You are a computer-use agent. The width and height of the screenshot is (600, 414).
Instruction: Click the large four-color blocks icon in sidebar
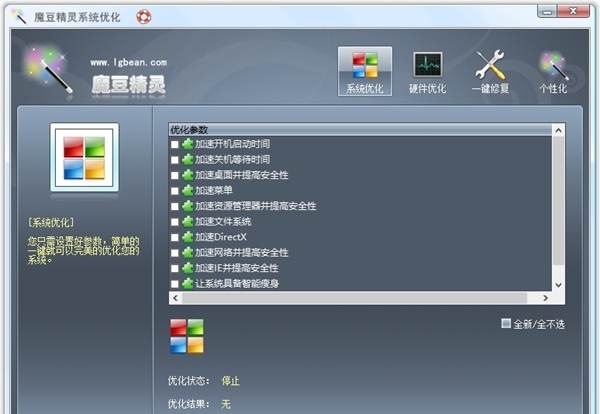pyautogui.click(x=84, y=157)
